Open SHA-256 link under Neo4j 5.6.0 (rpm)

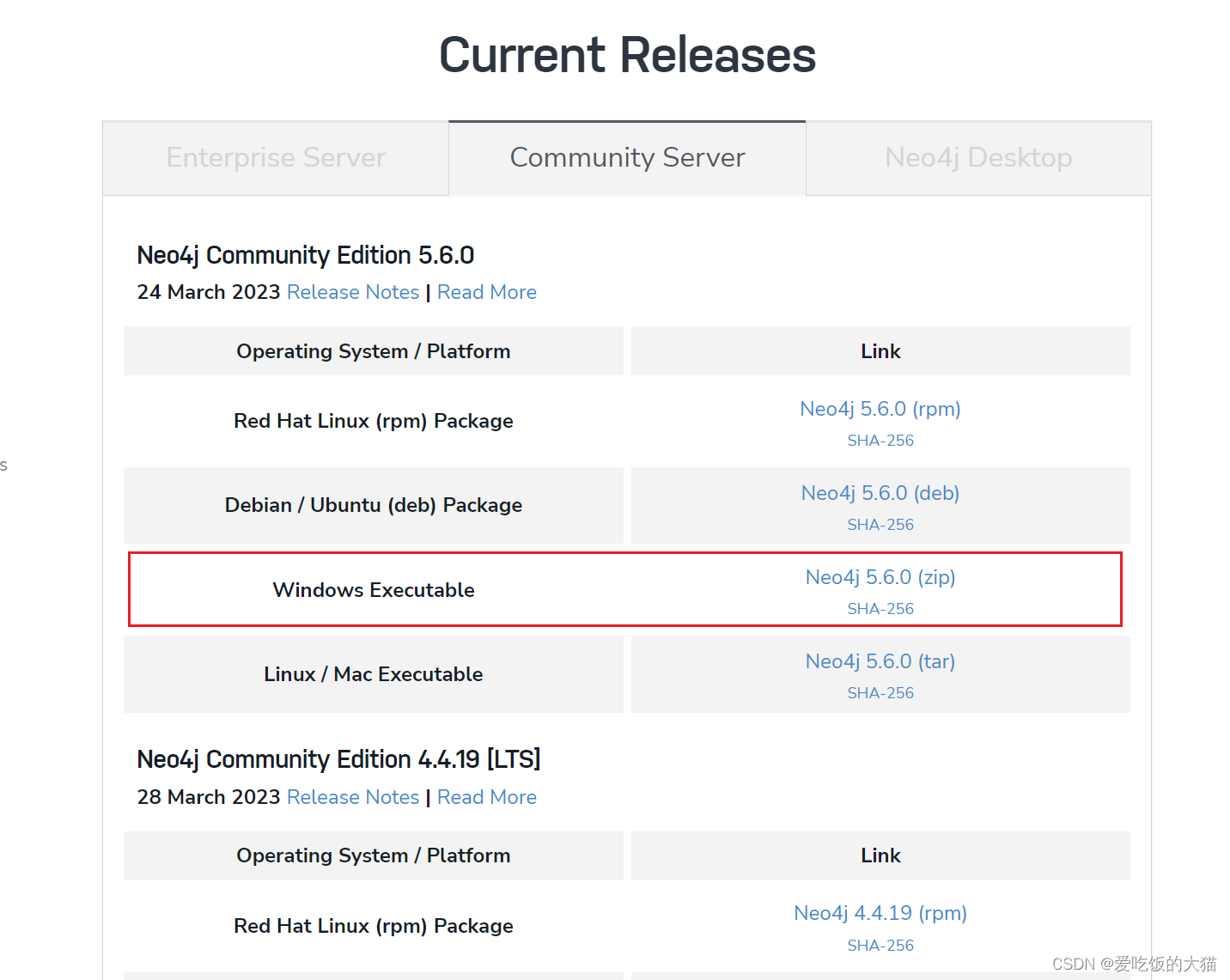(x=880, y=441)
